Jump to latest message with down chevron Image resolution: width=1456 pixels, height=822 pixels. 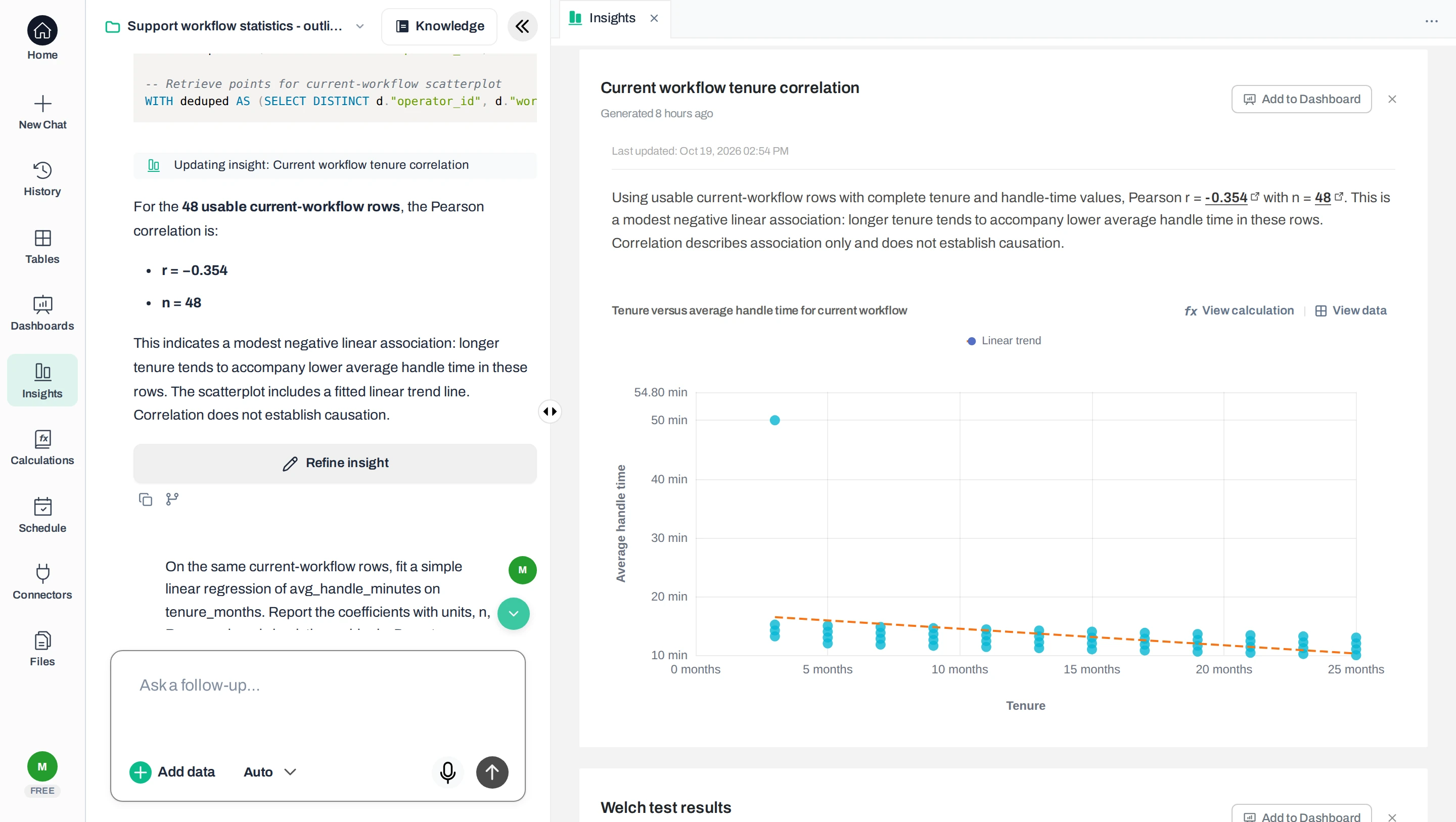coord(513,613)
